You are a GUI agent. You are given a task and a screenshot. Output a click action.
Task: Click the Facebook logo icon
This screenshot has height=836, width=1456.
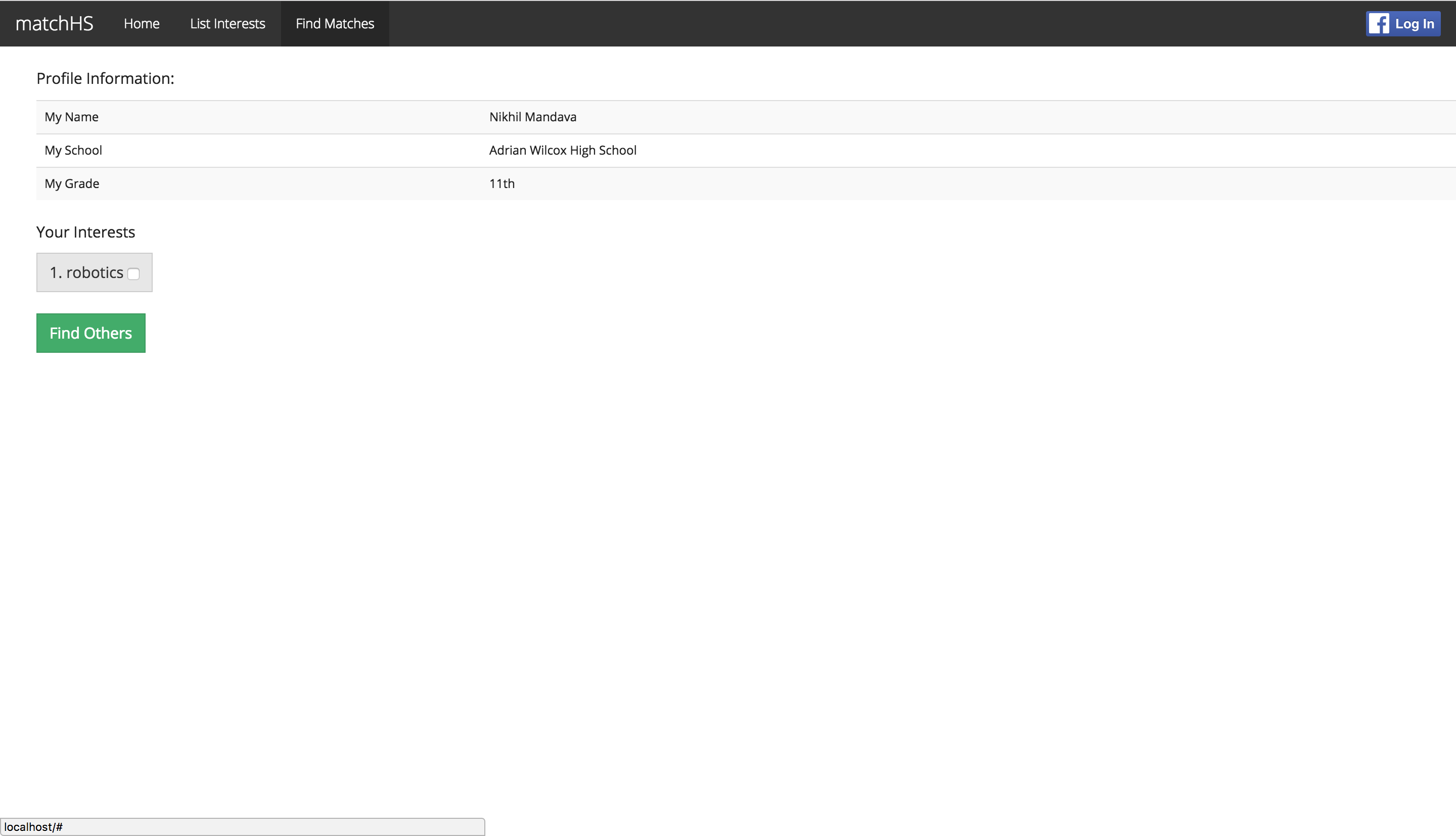[1379, 24]
